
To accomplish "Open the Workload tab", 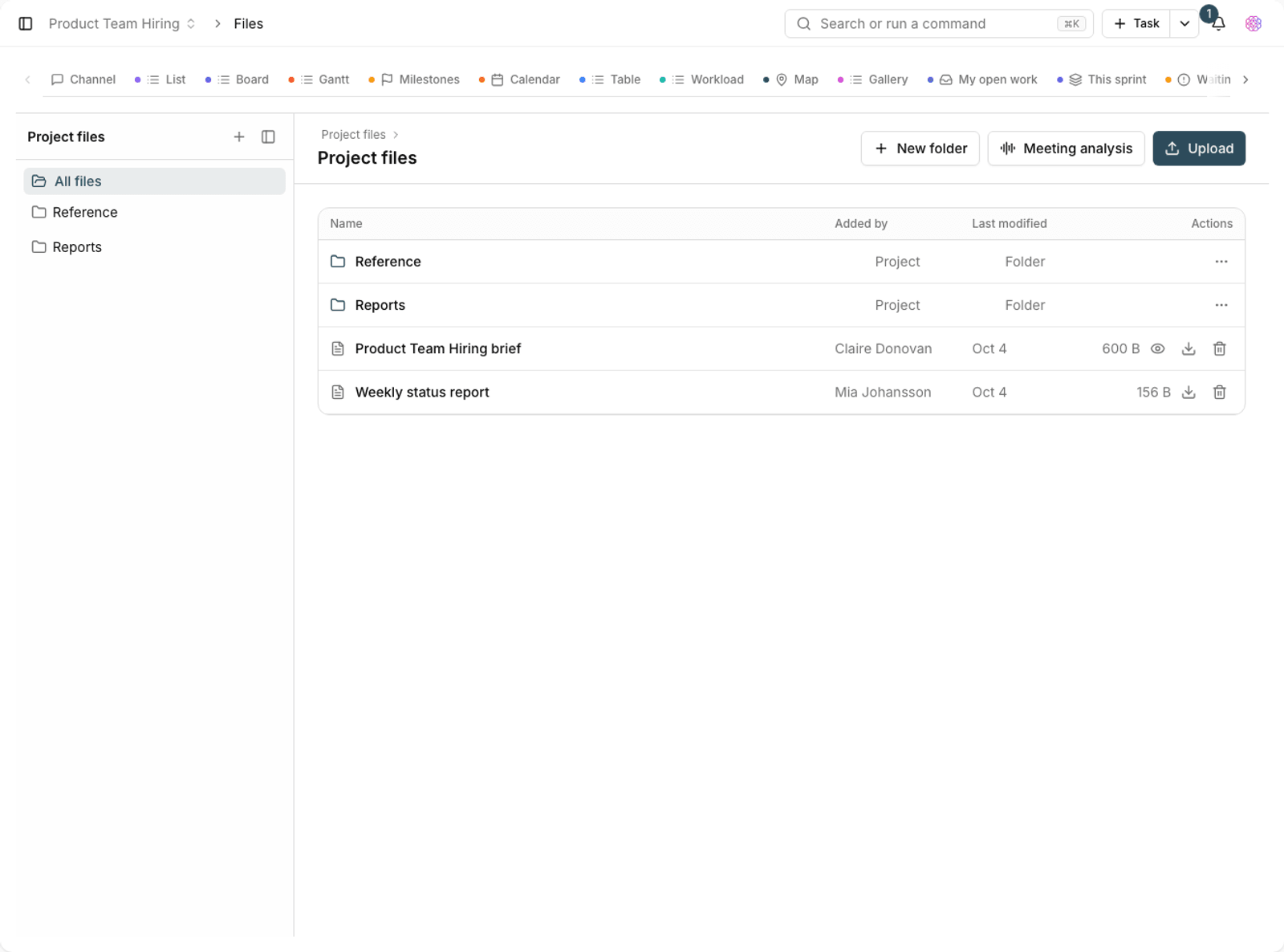I will 702,79.
